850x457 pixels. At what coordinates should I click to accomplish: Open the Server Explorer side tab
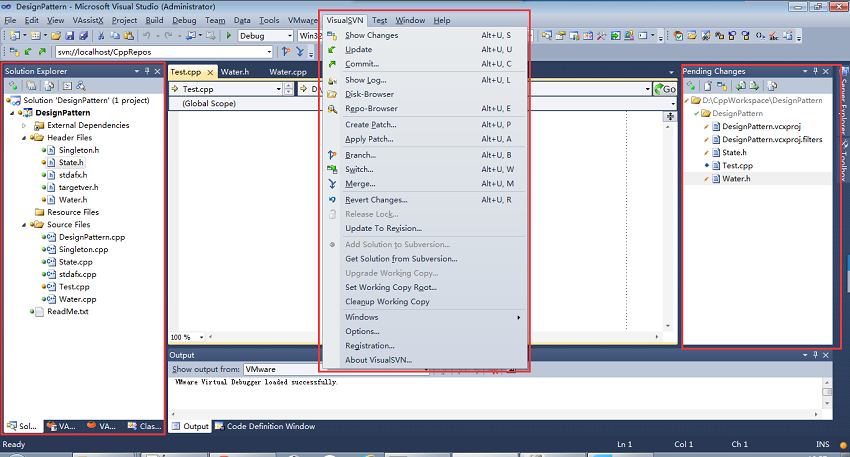click(845, 103)
